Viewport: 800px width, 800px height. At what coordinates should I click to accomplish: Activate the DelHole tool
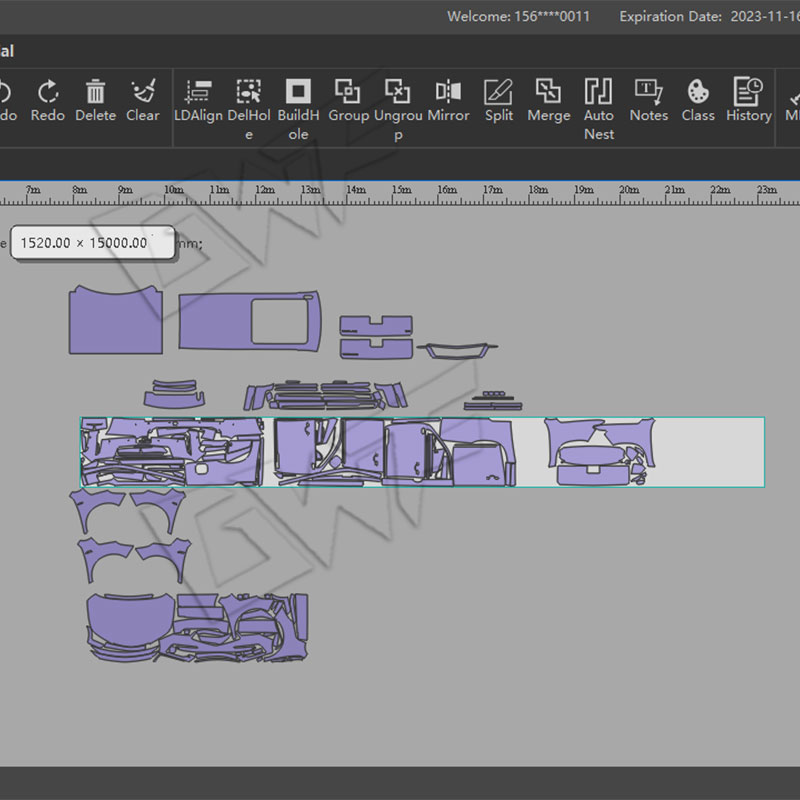248,93
